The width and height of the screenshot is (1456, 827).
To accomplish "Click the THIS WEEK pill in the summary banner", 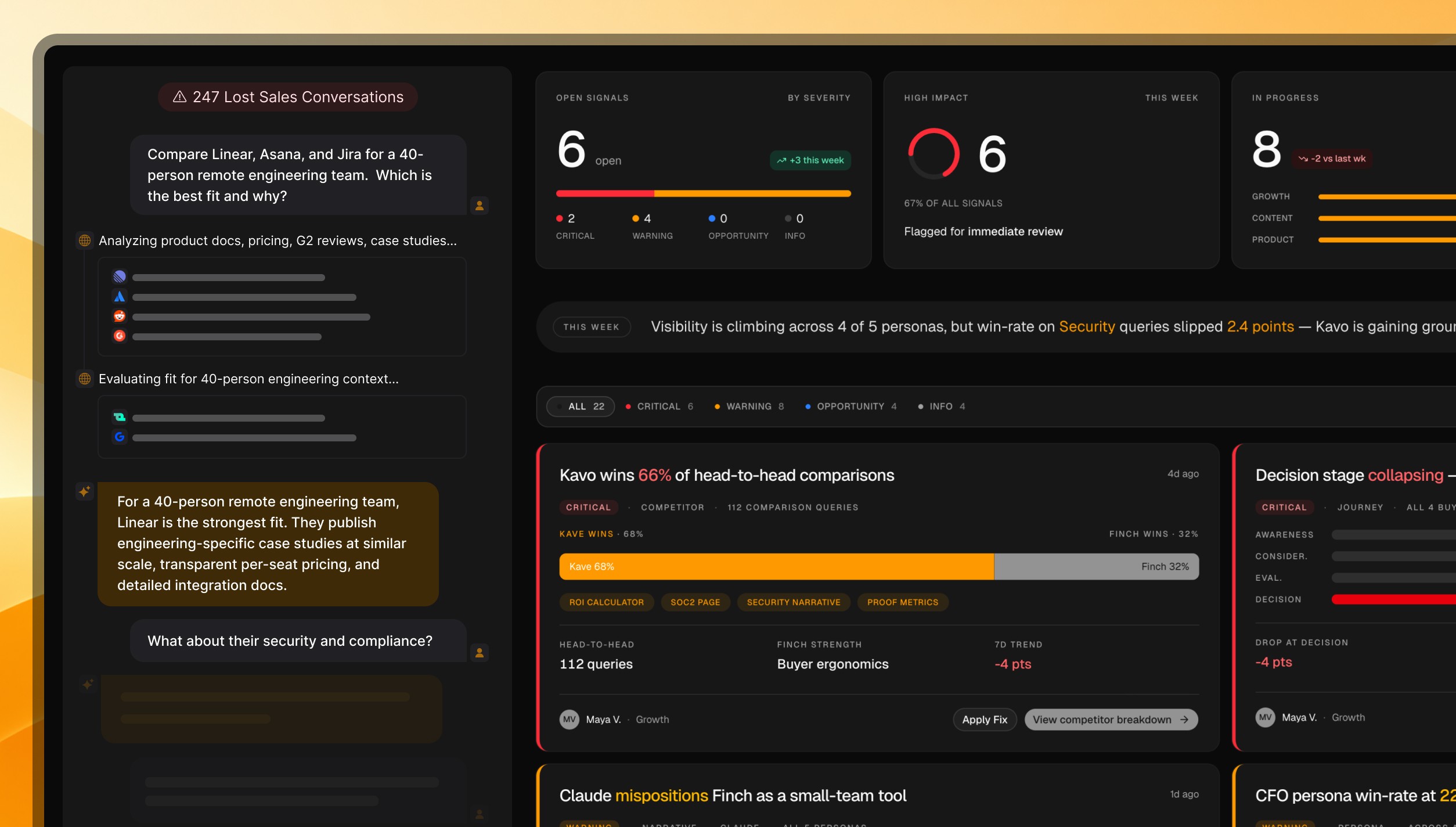I will point(592,327).
